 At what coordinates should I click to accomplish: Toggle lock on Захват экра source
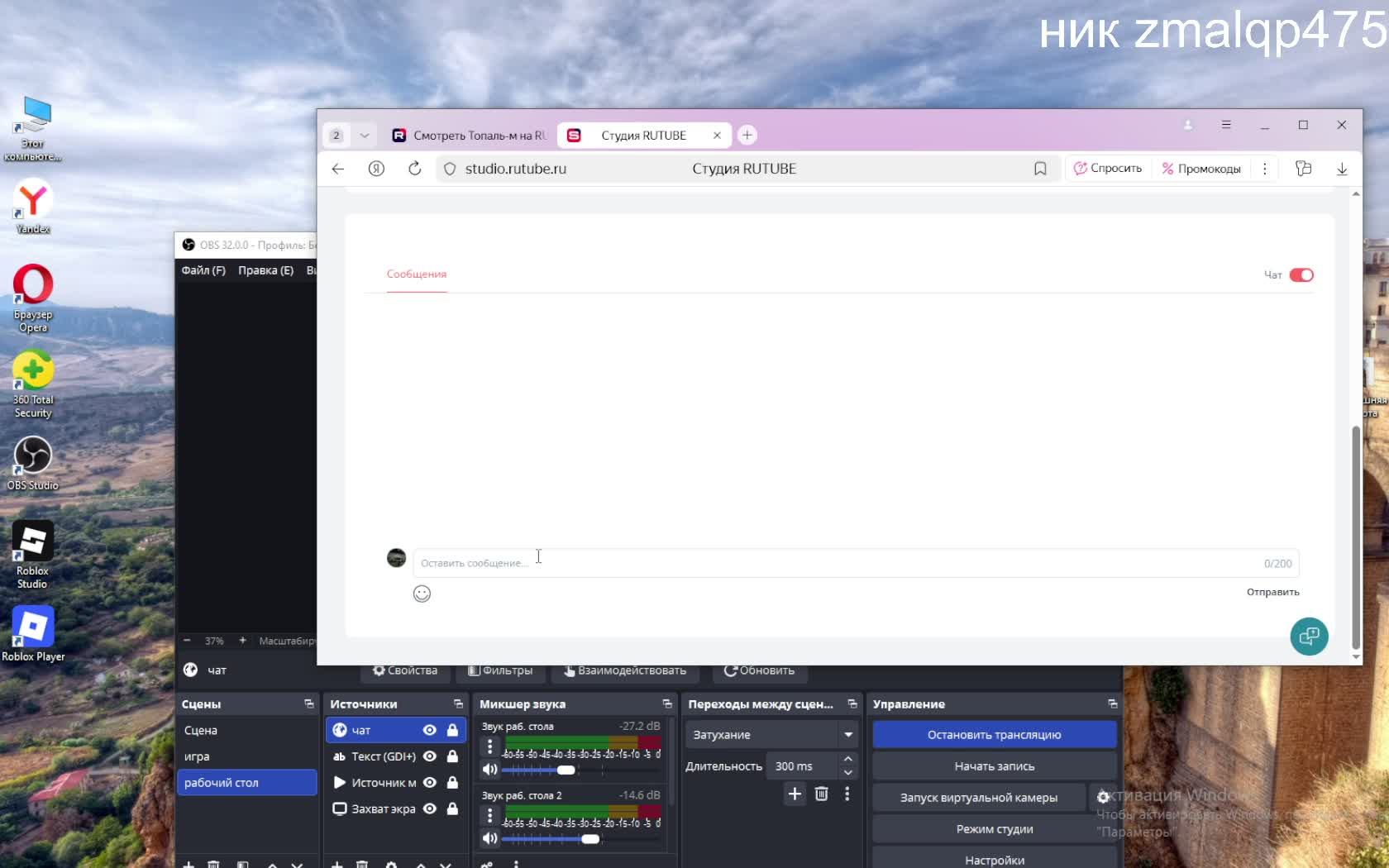point(452,808)
